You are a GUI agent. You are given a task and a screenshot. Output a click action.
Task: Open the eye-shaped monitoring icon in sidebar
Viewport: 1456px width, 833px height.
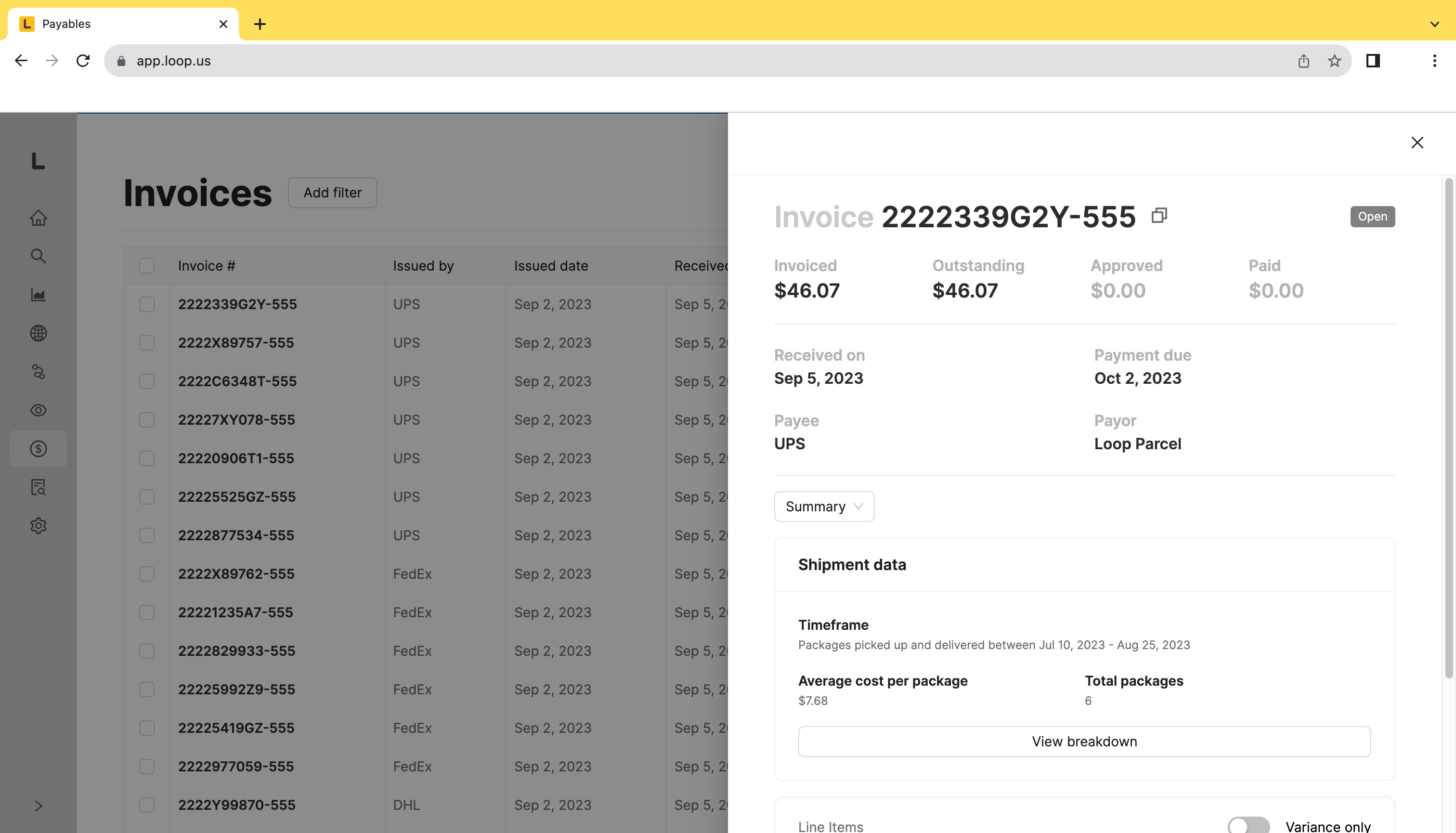38,410
